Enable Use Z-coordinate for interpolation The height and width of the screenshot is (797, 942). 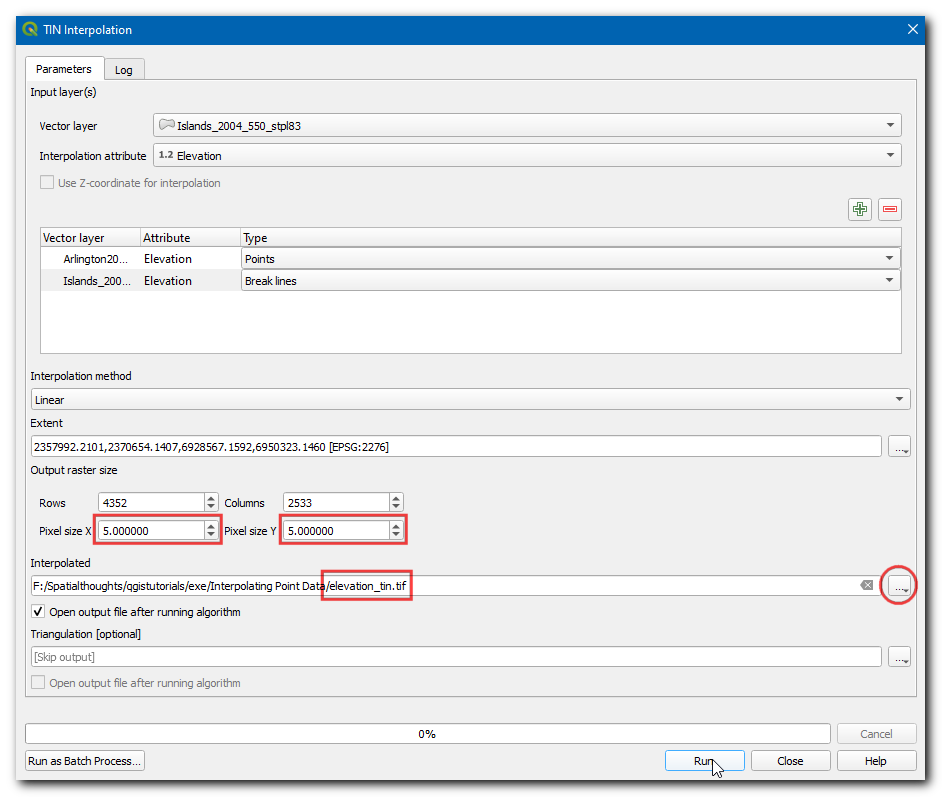point(47,183)
